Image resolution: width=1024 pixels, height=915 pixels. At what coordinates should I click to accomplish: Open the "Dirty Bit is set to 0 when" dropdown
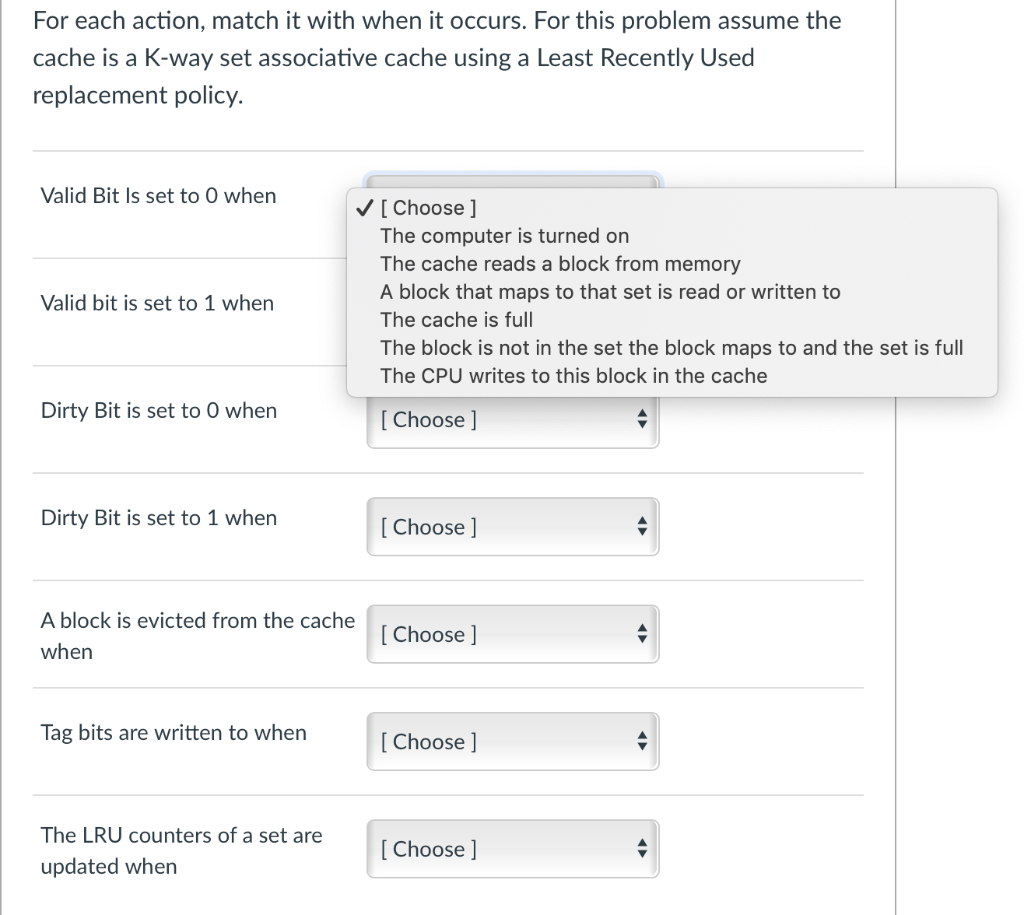point(513,420)
